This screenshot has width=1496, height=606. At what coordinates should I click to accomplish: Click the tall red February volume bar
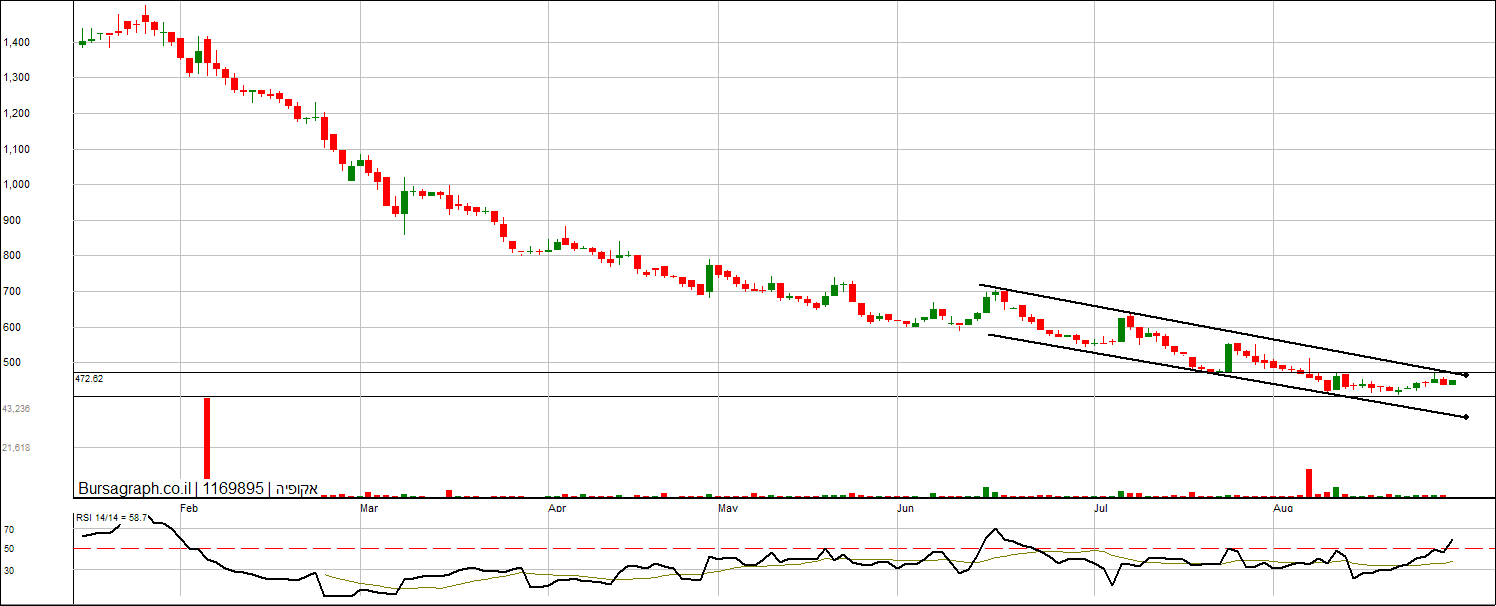click(x=207, y=440)
